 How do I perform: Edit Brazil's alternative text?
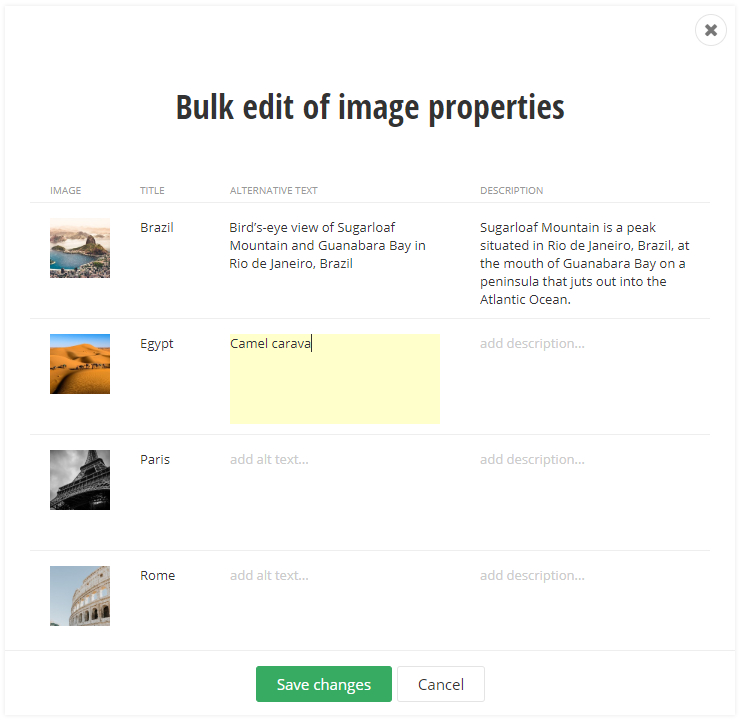click(328, 246)
